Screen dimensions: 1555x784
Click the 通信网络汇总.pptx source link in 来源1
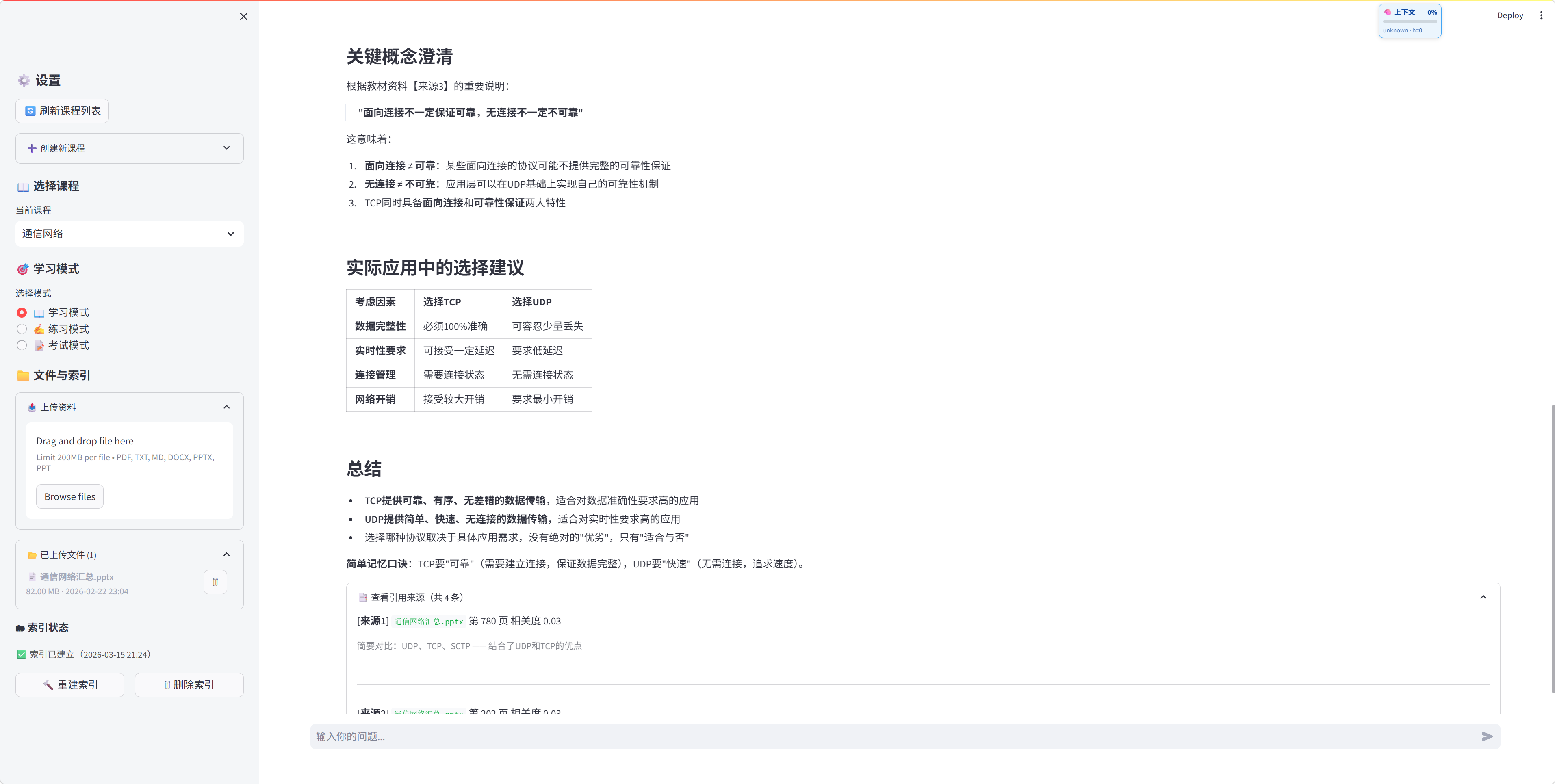429,621
